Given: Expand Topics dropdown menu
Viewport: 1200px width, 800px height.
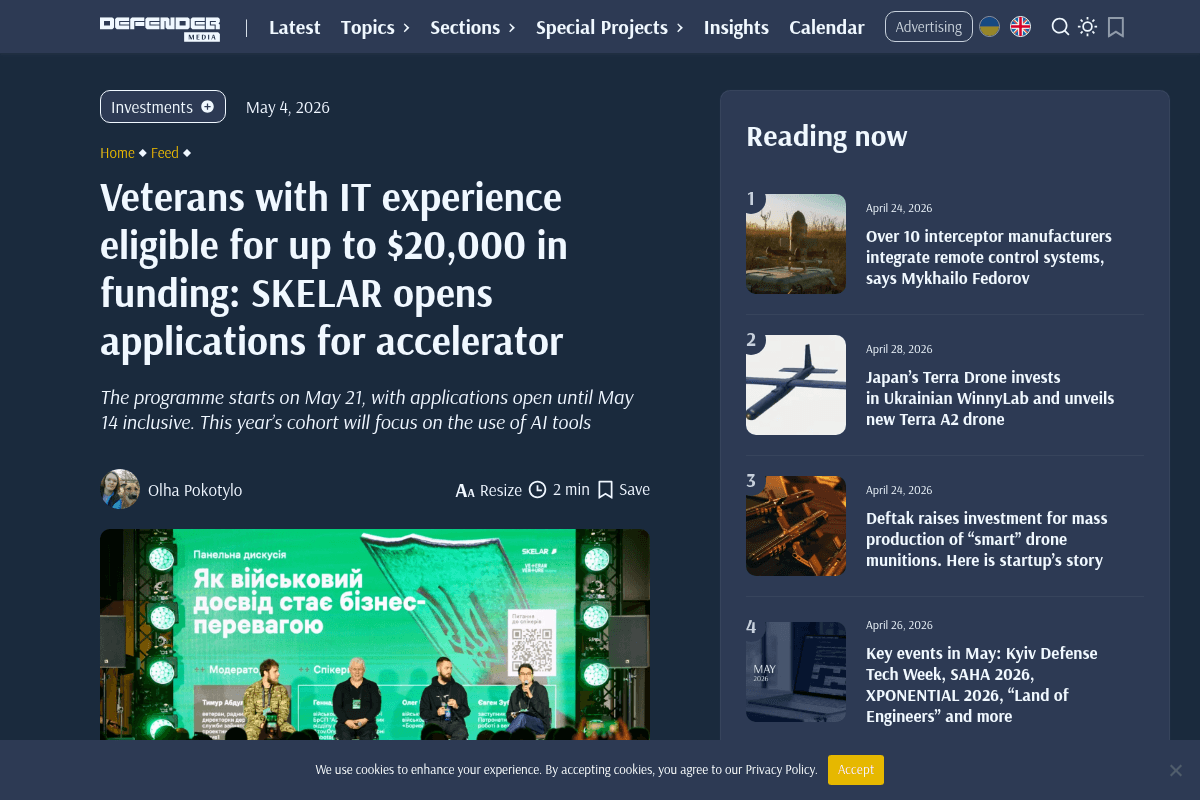Looking at the screenshot, I should click(x=375, y=27).
